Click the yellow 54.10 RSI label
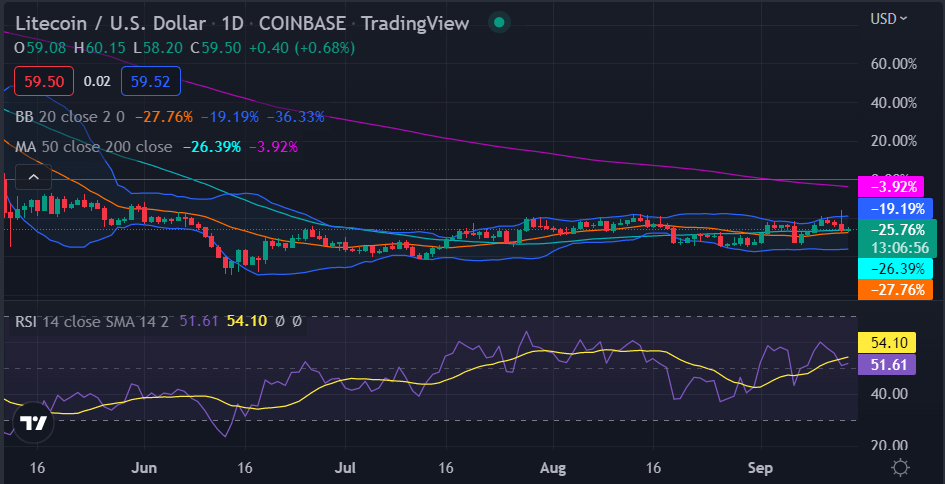 tap(887, 343)
